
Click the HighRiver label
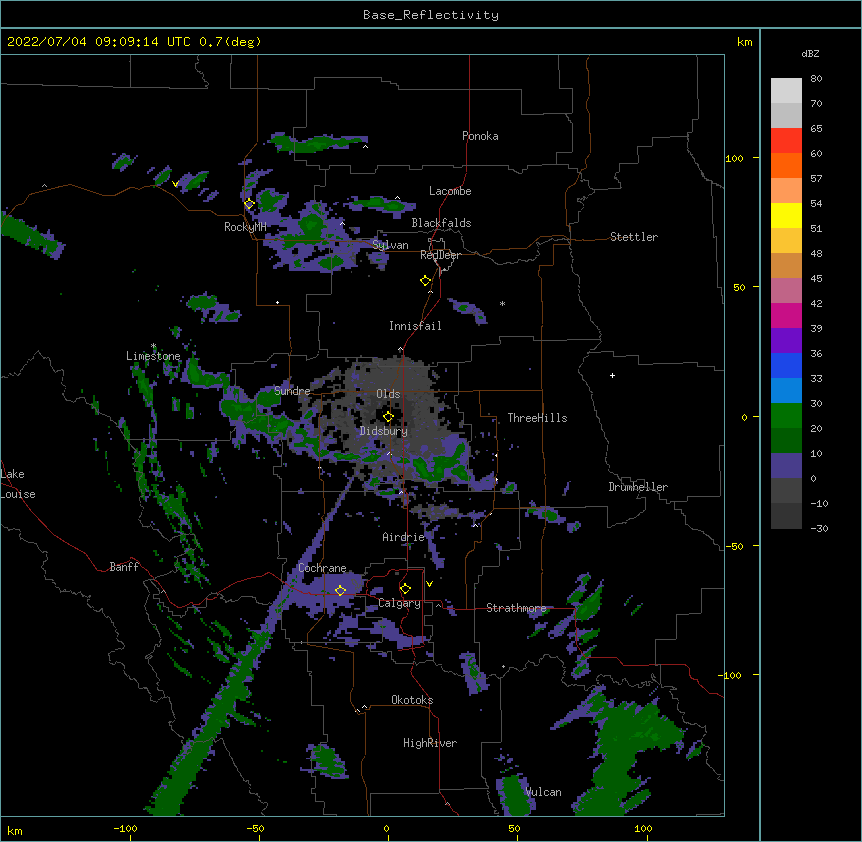pyautogui.click(x=430, y=743)
